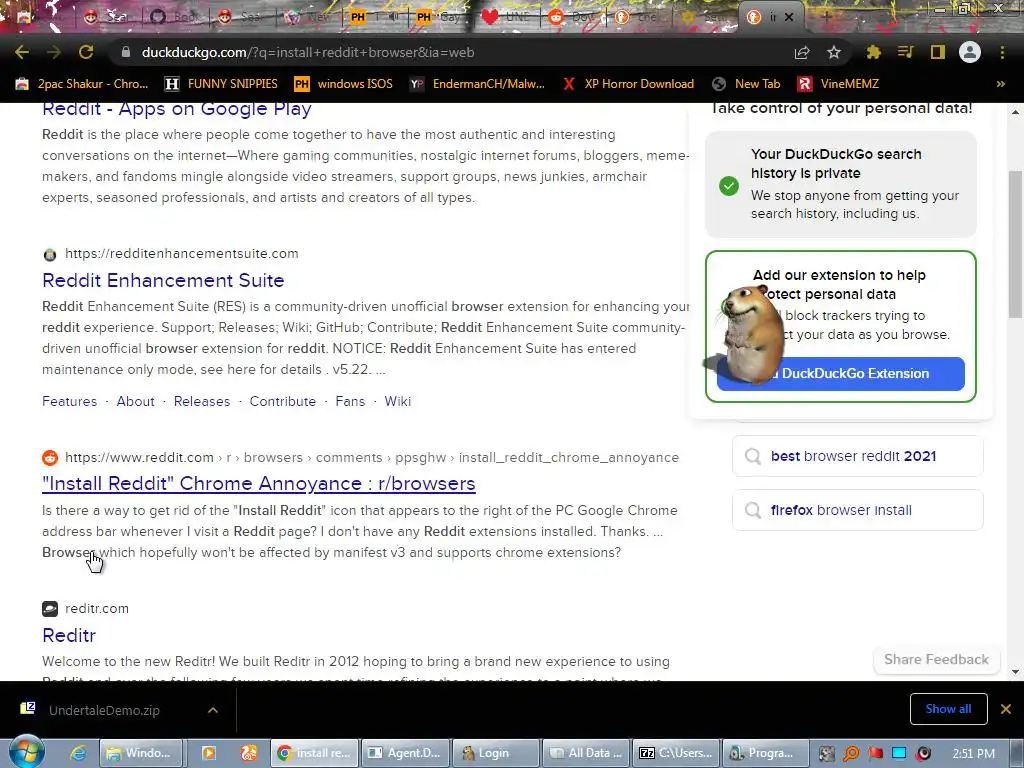Go back to the previous page
Viewport: 1024px width, 768px height.
coord(22,52)
